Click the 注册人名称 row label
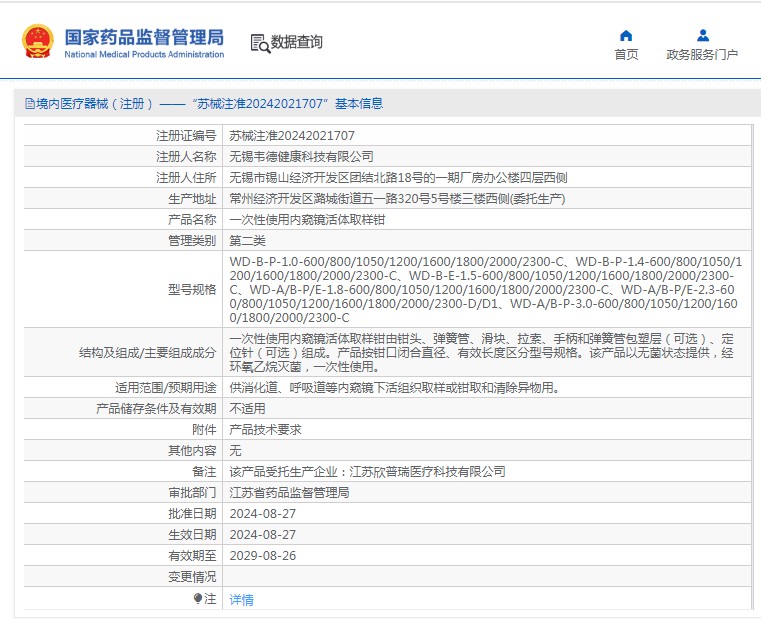 point(186,156)
